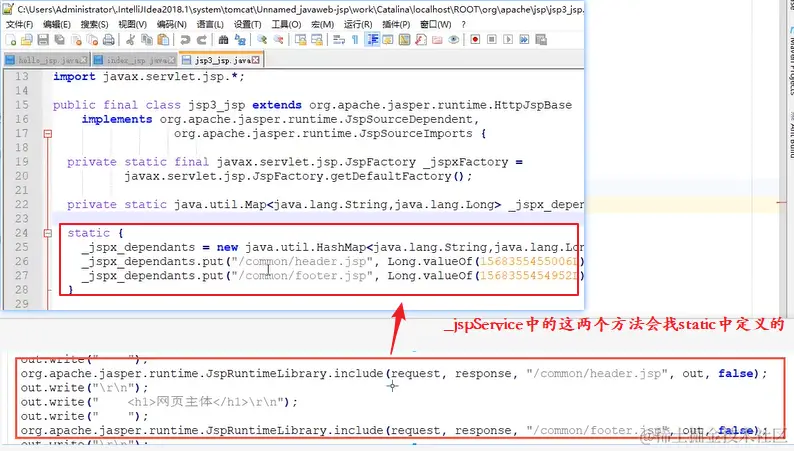Click the Stop Recording macro icon
Viewport: 794px width, 451px height.
[491, 39]
